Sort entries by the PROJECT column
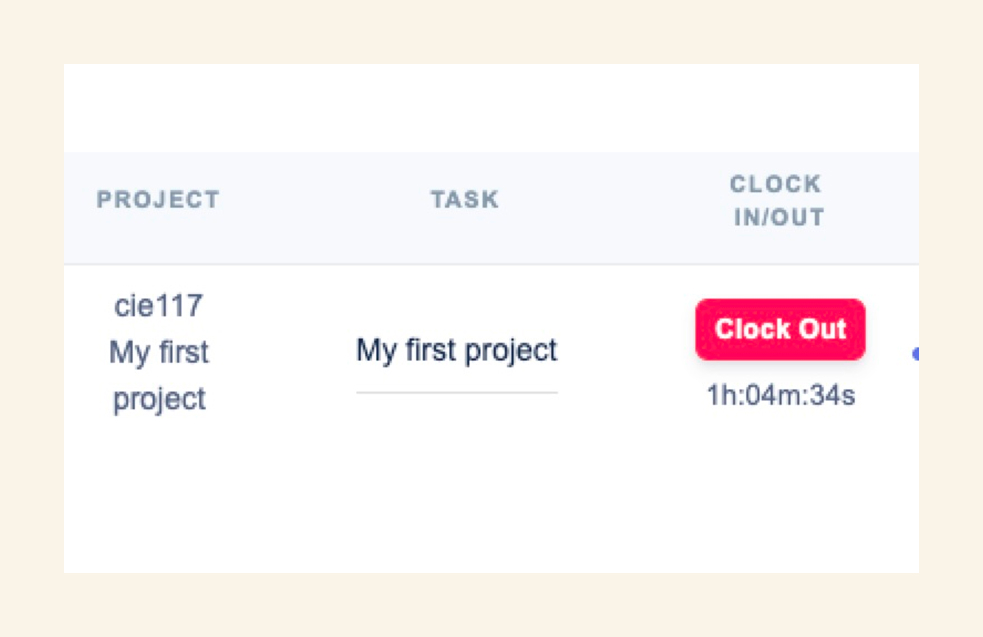Viewport: 983px width, 637px height. click(158, 199)
